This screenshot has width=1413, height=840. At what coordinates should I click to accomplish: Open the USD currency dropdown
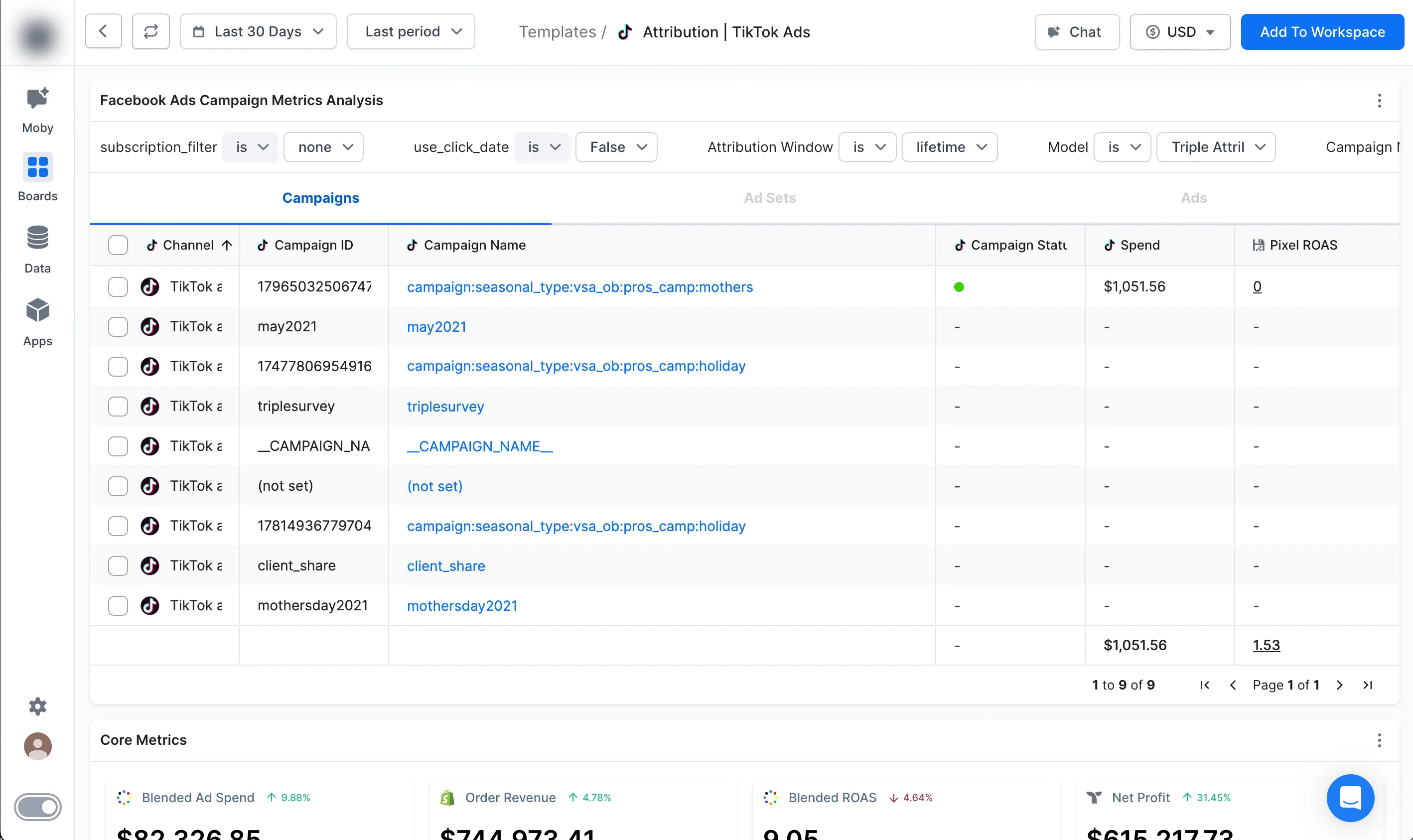click(1180, 32)
